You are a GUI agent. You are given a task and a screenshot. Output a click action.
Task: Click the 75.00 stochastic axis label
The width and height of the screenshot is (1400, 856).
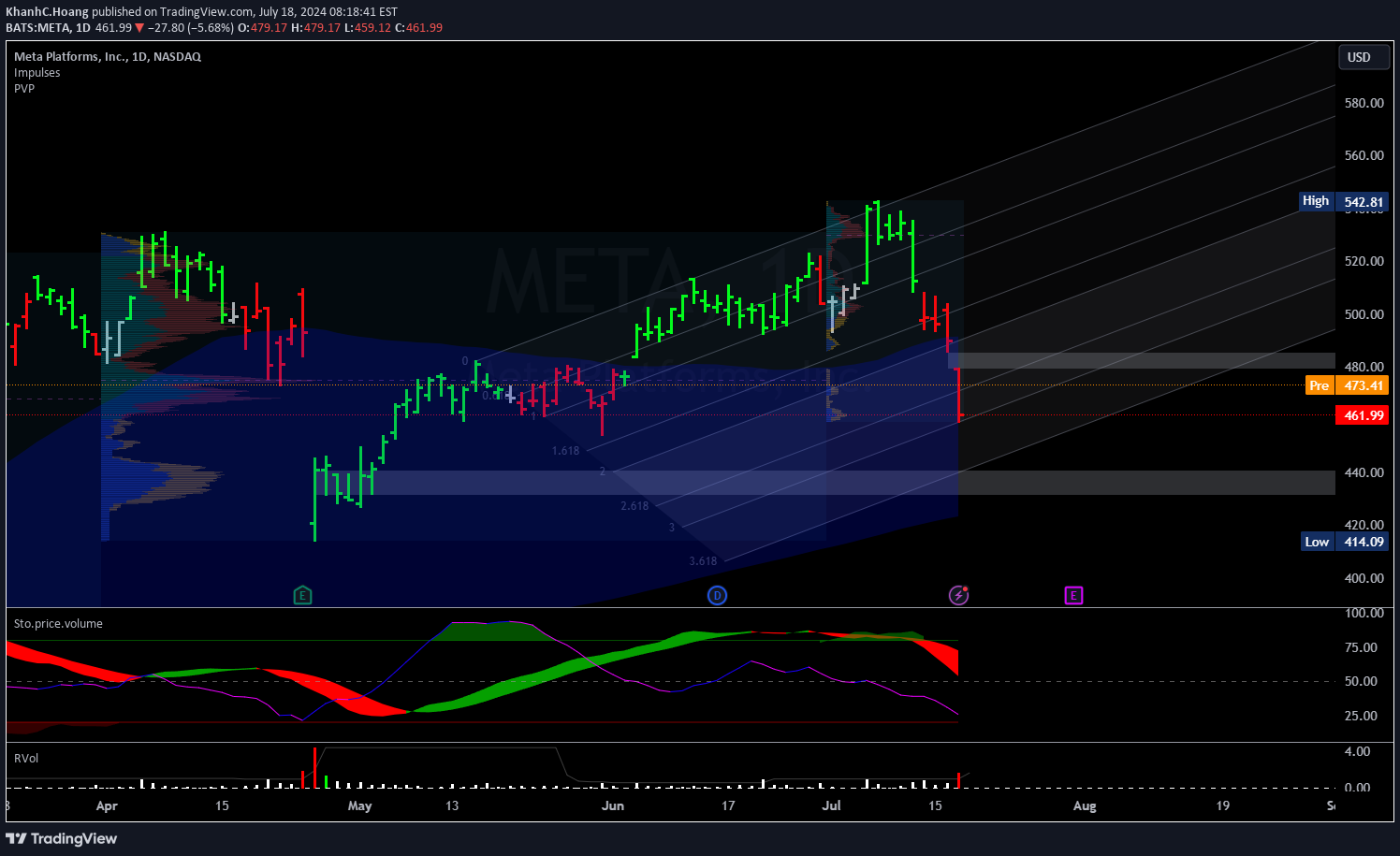1361,647
